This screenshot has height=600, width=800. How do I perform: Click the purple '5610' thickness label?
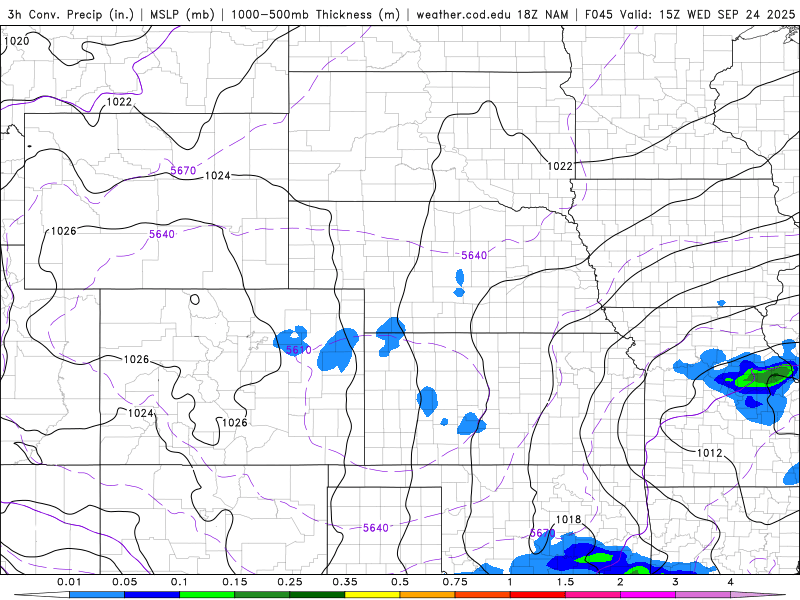(298, 350)
